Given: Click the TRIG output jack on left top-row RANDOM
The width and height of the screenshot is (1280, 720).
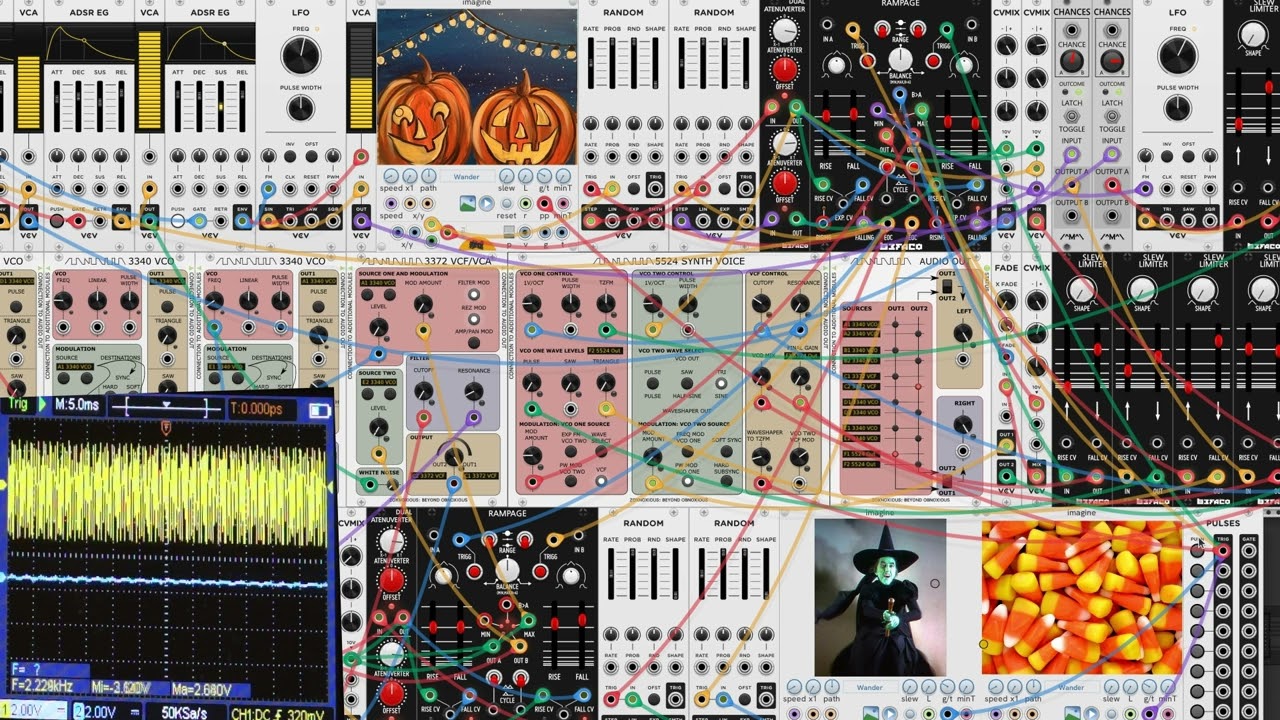Looking at the screenshot, I should (656, 189).
